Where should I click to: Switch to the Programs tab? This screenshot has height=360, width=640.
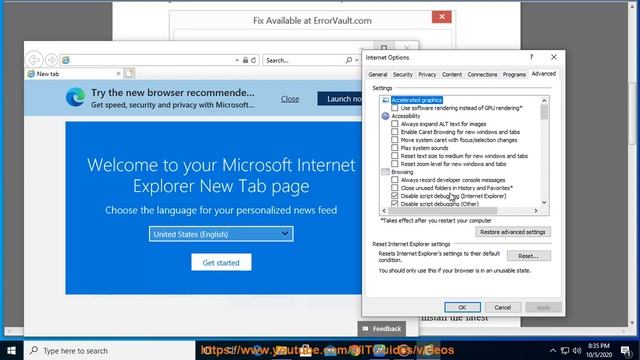(514, 74)
